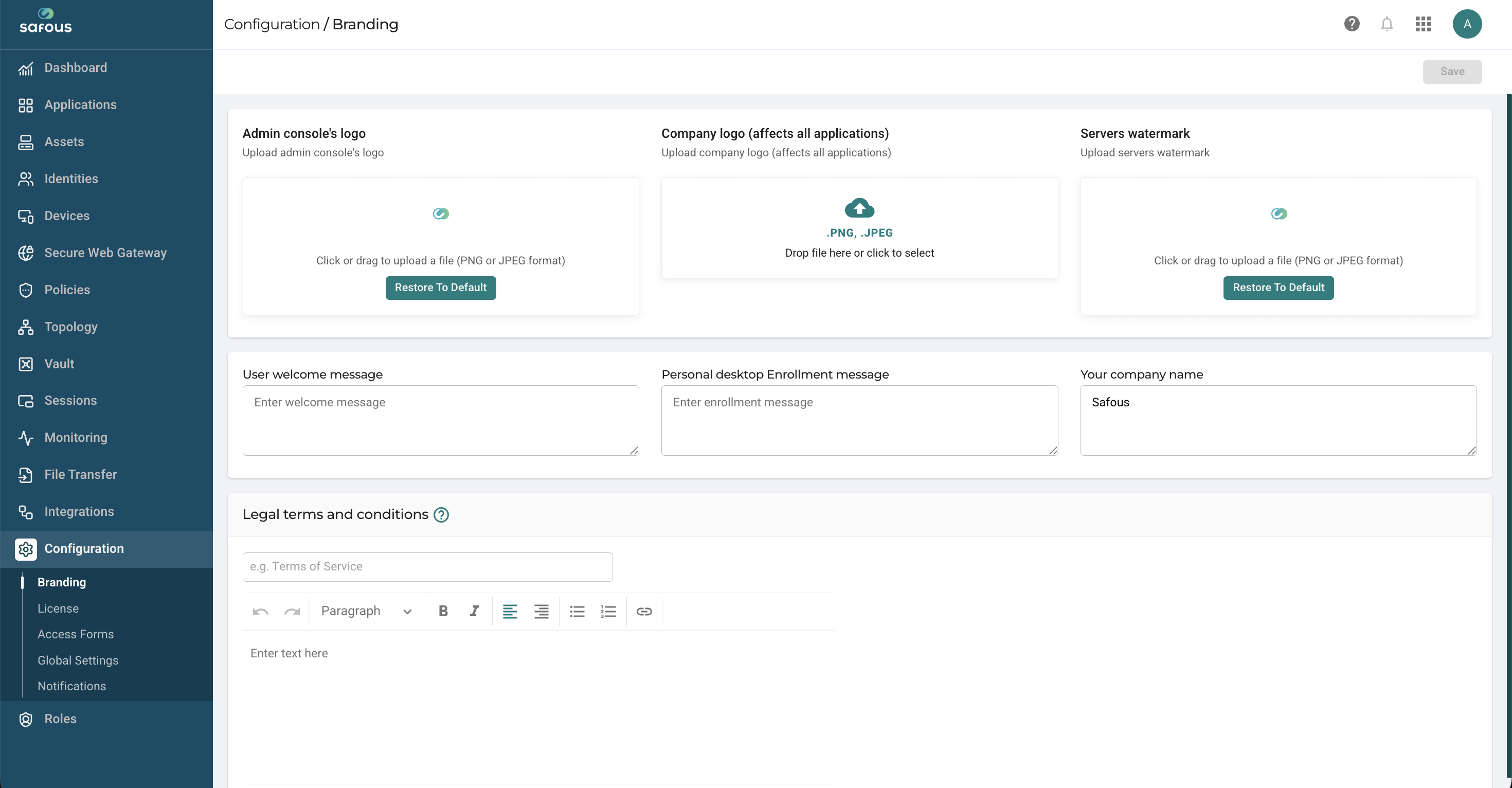Screen dimensions: 1512x788
Task: Click the Assets server icon
Action: point(25,142)
